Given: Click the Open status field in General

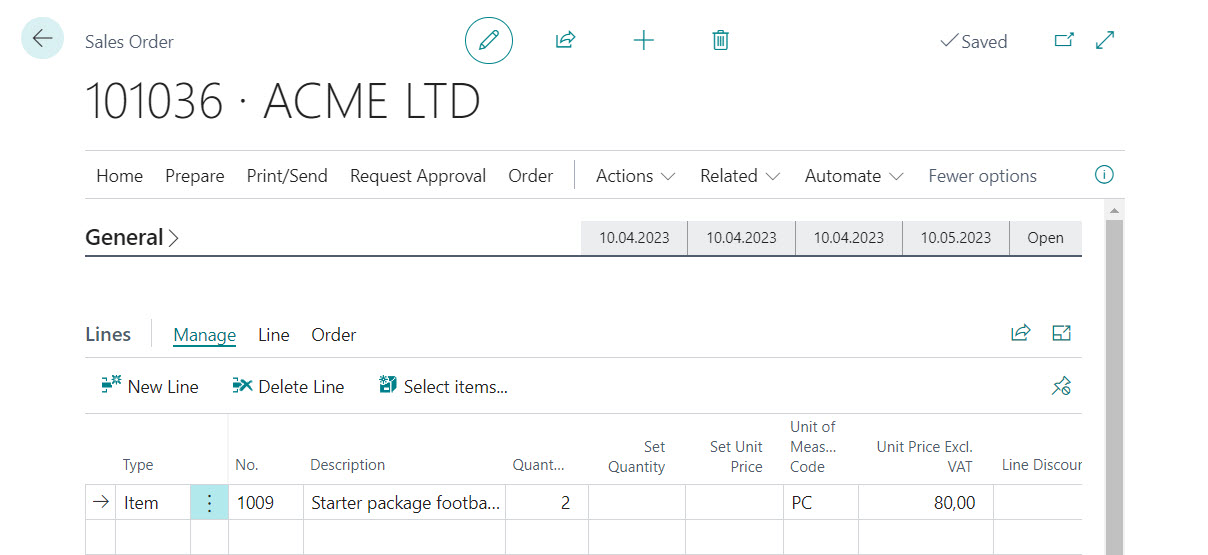Looking at the screenshot, I should coord(1046,238).
